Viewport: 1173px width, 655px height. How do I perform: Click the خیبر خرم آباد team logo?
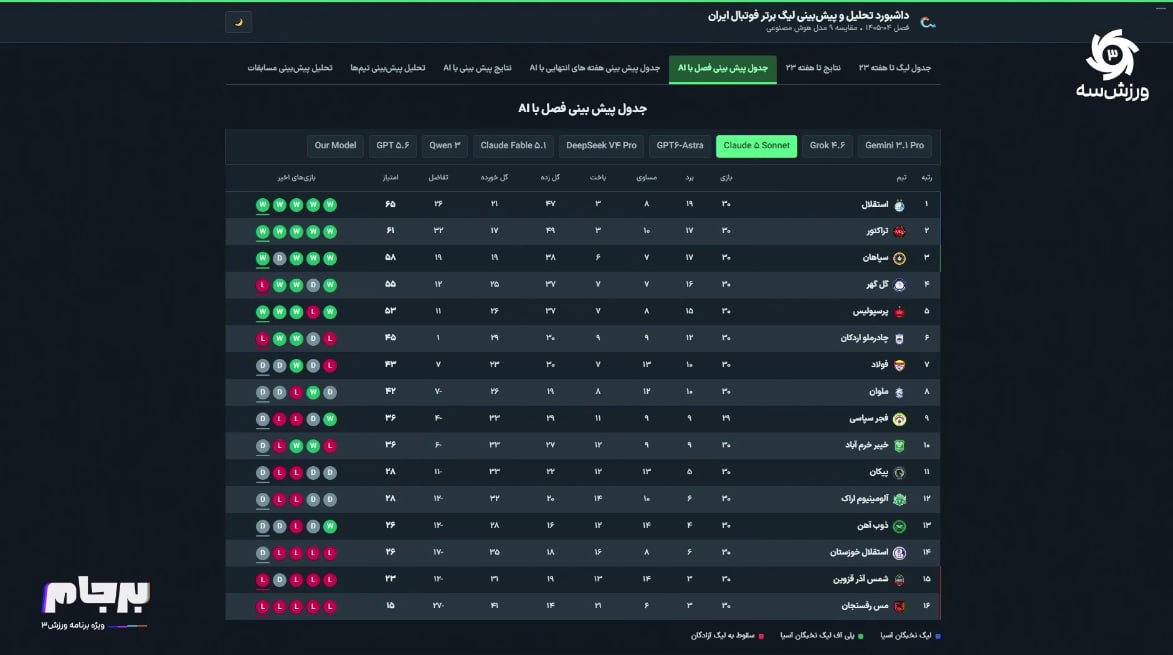[x=899, y=446]
